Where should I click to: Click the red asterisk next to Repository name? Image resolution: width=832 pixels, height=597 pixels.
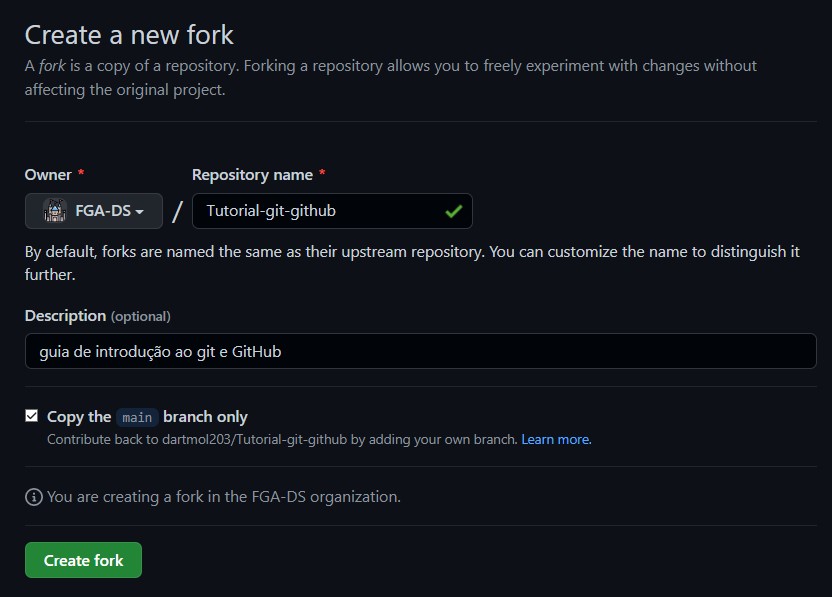[321, 172]
